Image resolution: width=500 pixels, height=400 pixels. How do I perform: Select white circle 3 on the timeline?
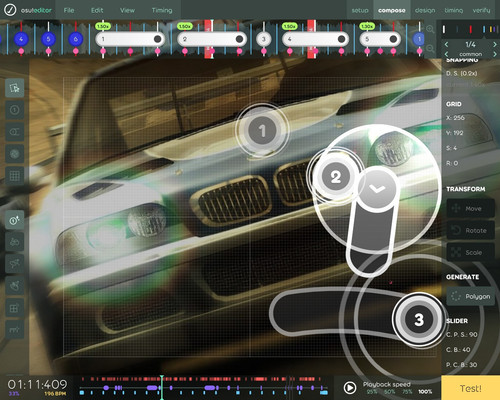(264, 39)
